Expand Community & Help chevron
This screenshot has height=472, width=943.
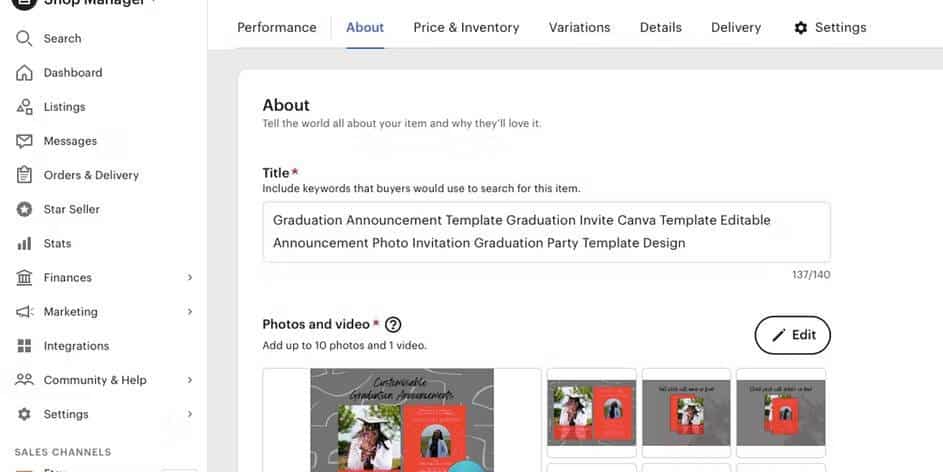pos(190,380)
